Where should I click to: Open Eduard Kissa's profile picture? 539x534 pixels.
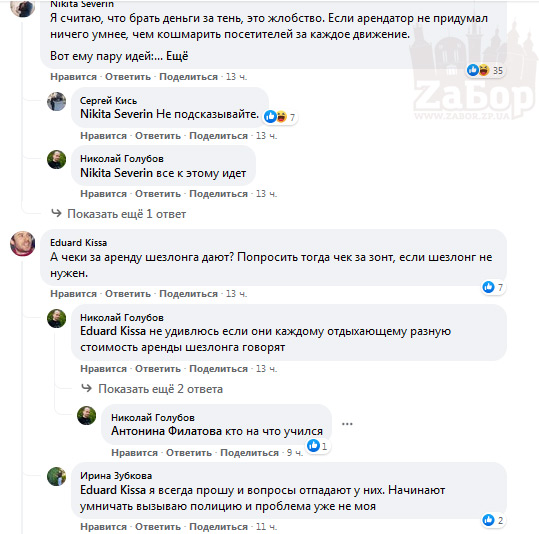22,243
